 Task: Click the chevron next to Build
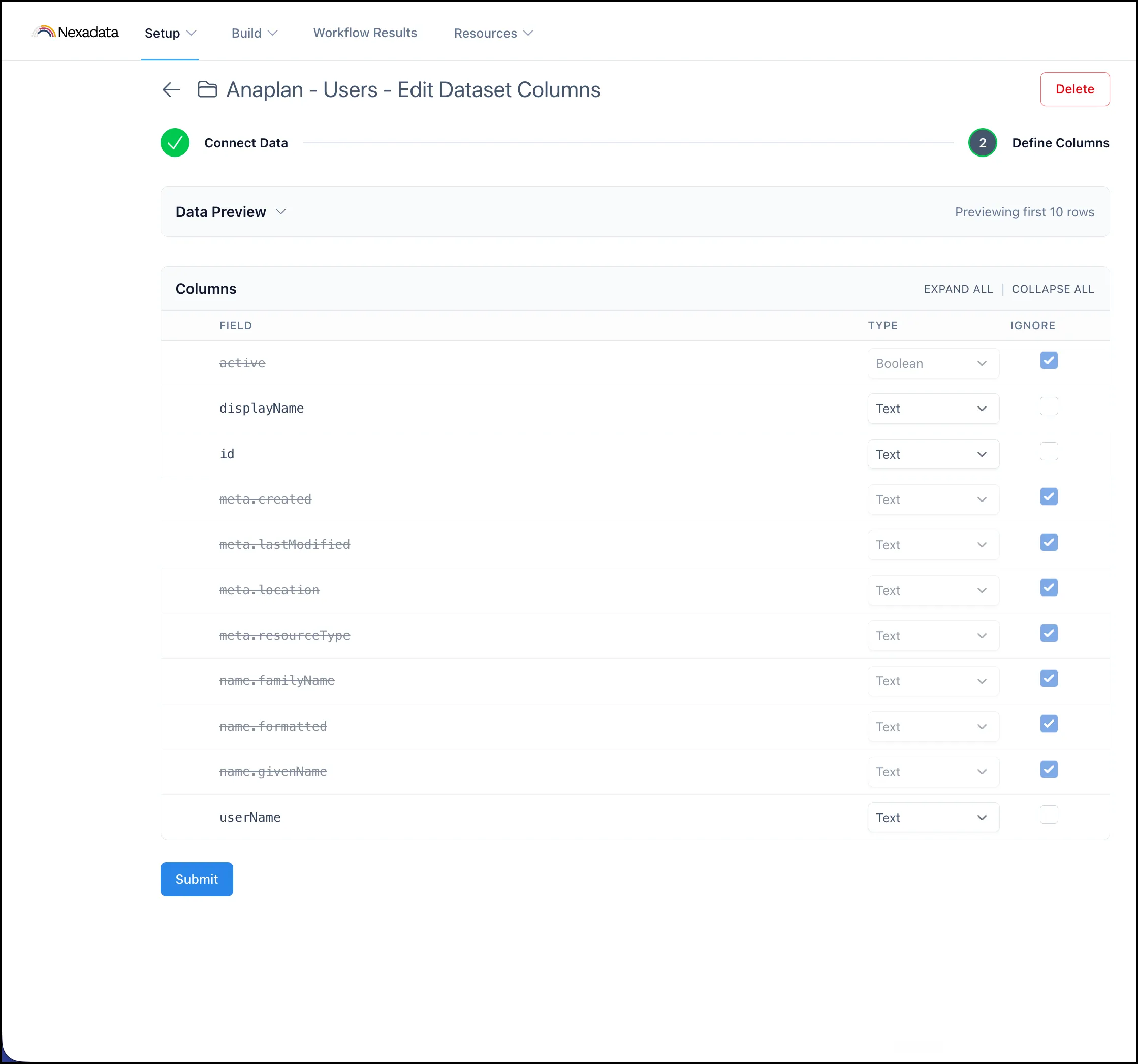click(273, 33)
